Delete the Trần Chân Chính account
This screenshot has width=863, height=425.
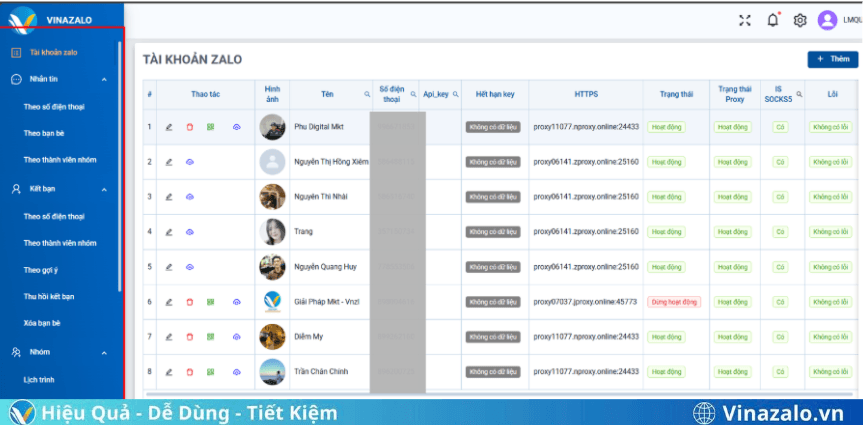tap(190, 372)
